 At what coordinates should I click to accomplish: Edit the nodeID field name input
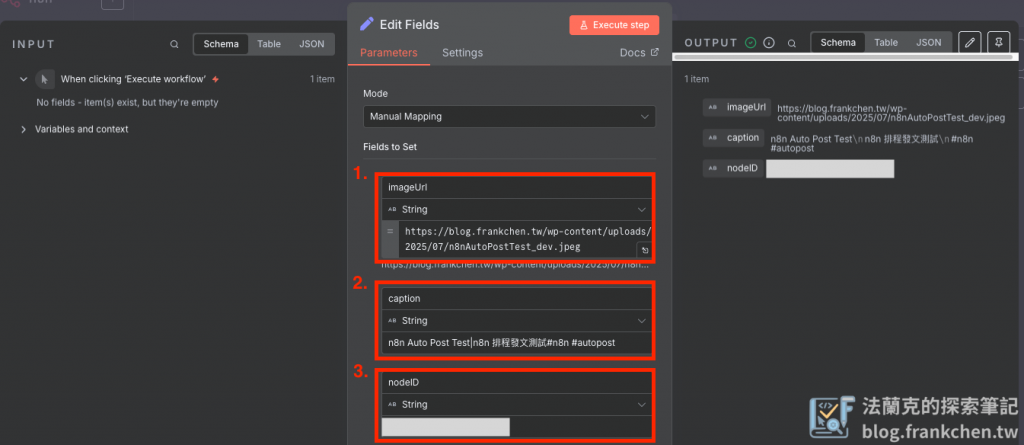tap(517, 383)
